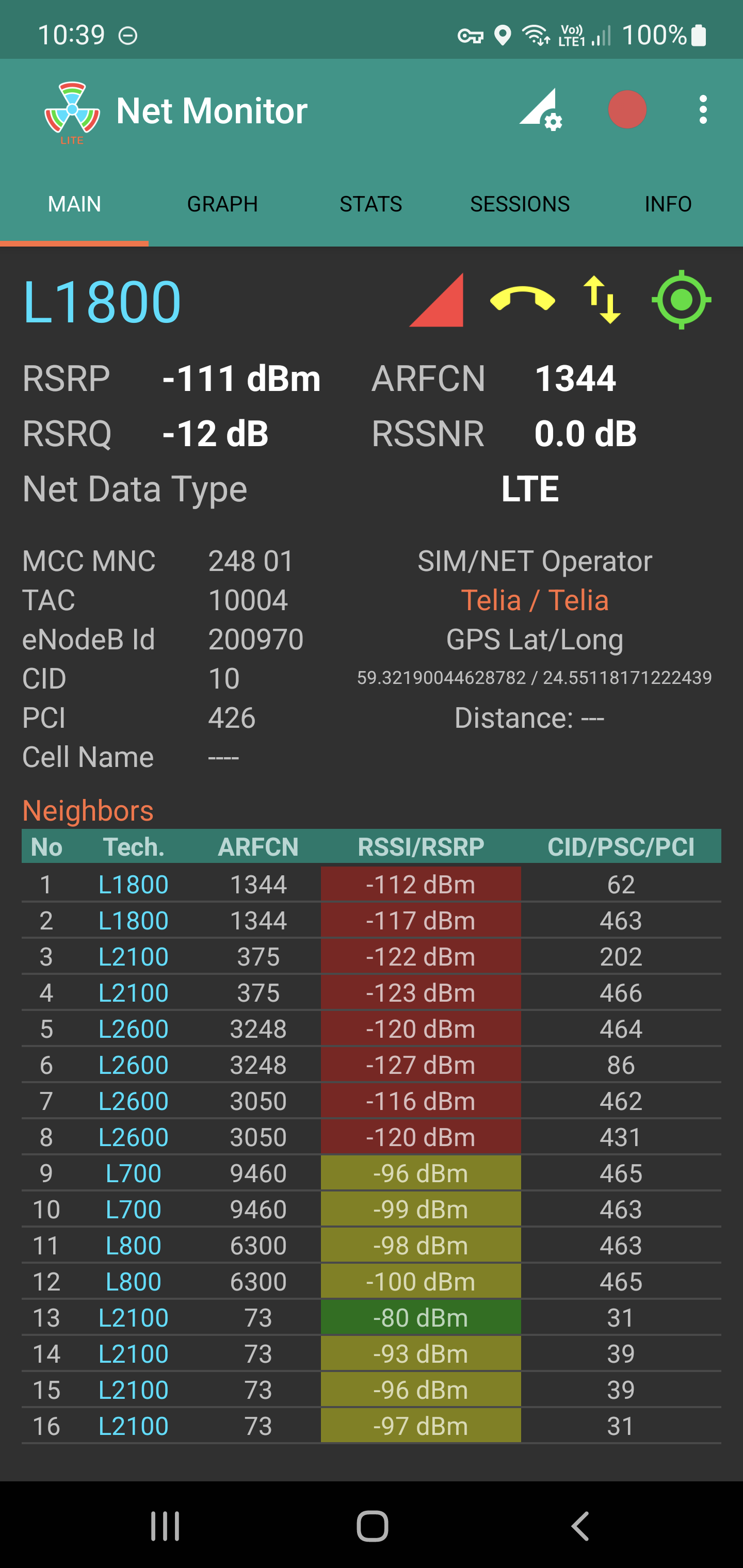Tap the Net Monitor Lite logo

click(x=72, y=112)
